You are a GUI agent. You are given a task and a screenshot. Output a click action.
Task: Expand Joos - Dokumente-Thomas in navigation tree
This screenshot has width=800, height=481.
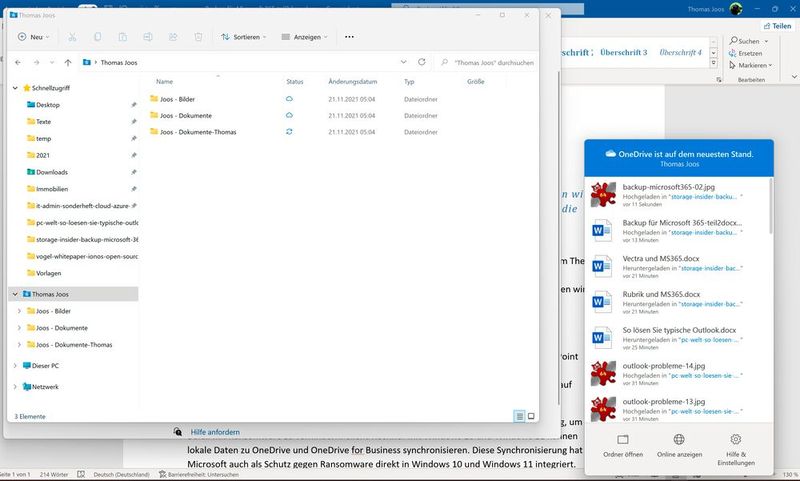(19, 344)
